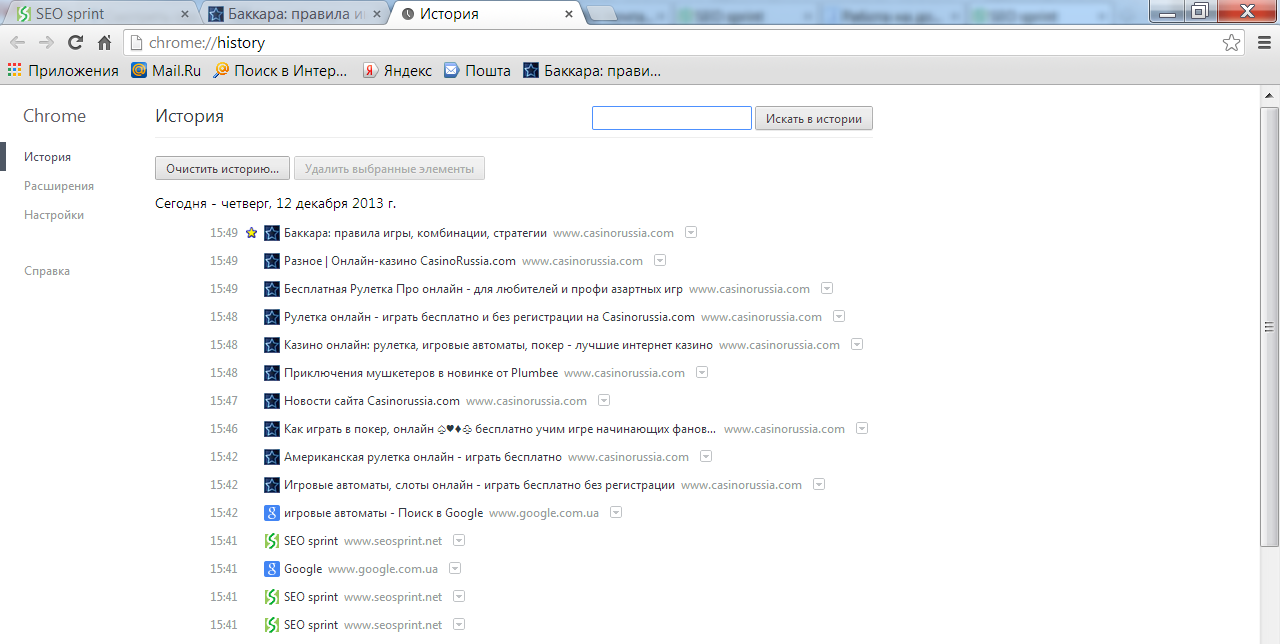Click the scrollbar up arrow
This screenshot has height=644, width=1288.
click(1269, 94)
